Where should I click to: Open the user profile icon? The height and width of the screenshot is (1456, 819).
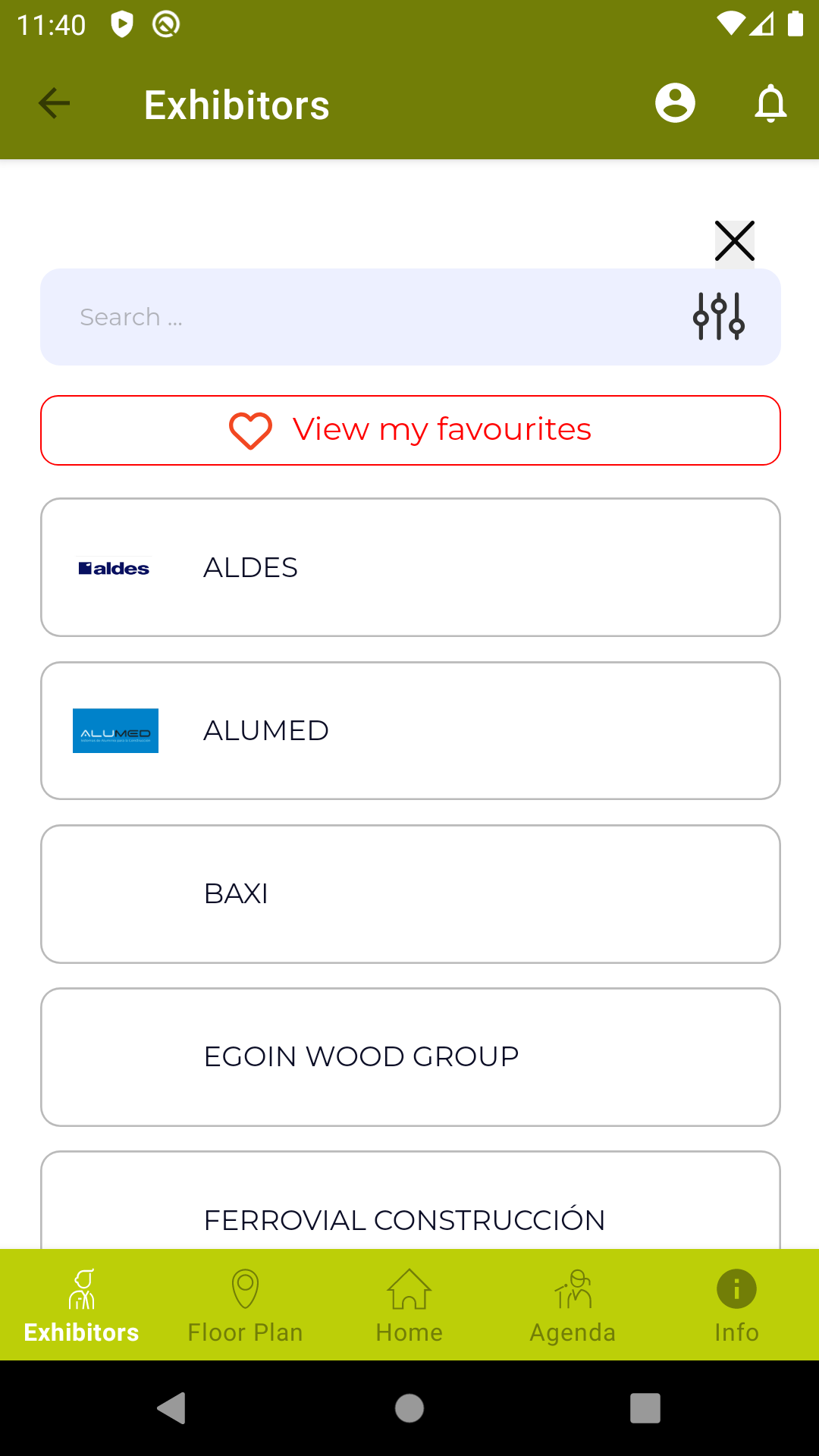(675, 103)
